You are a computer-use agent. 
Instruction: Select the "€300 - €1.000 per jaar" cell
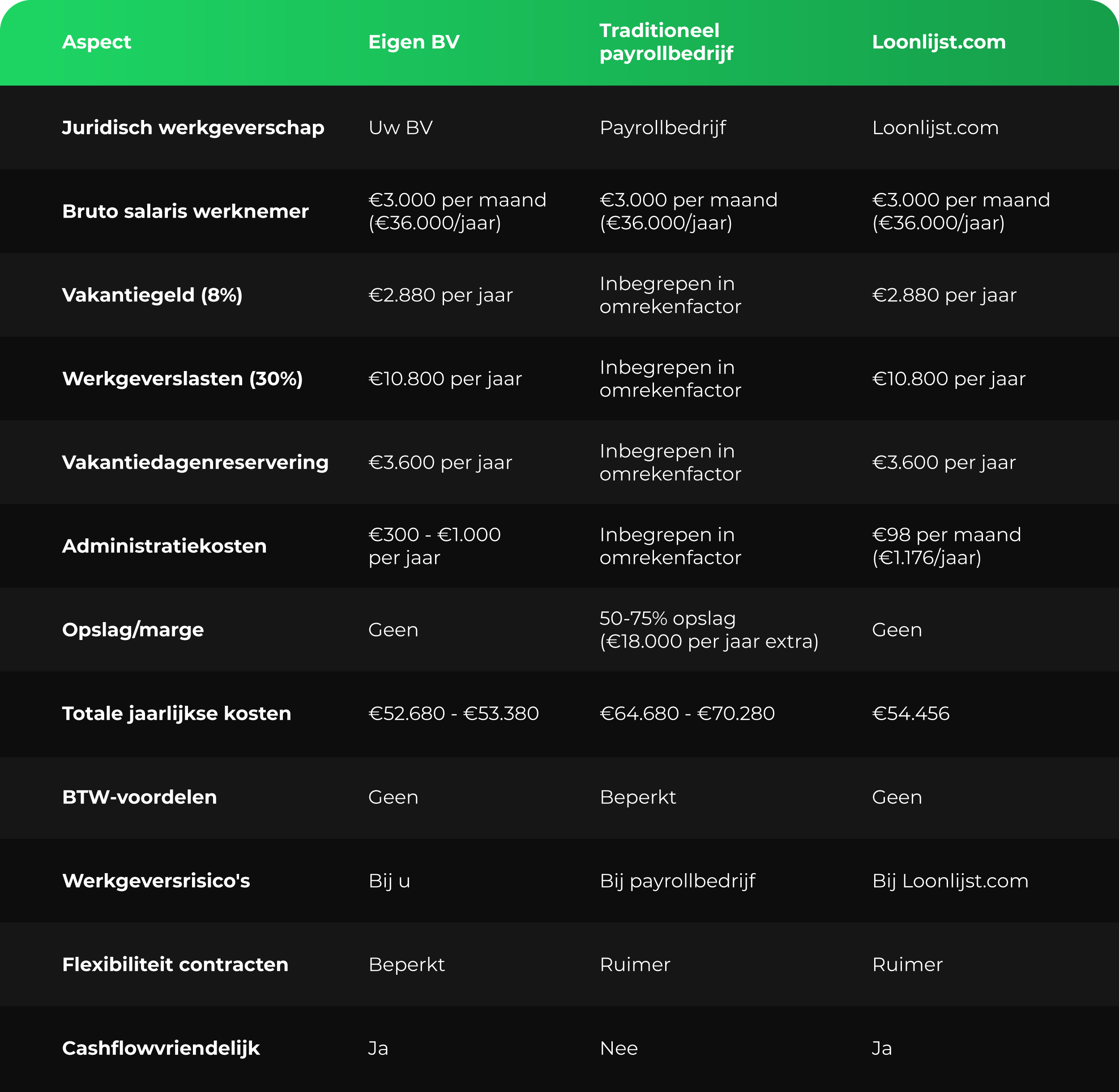tap(434, 546)
